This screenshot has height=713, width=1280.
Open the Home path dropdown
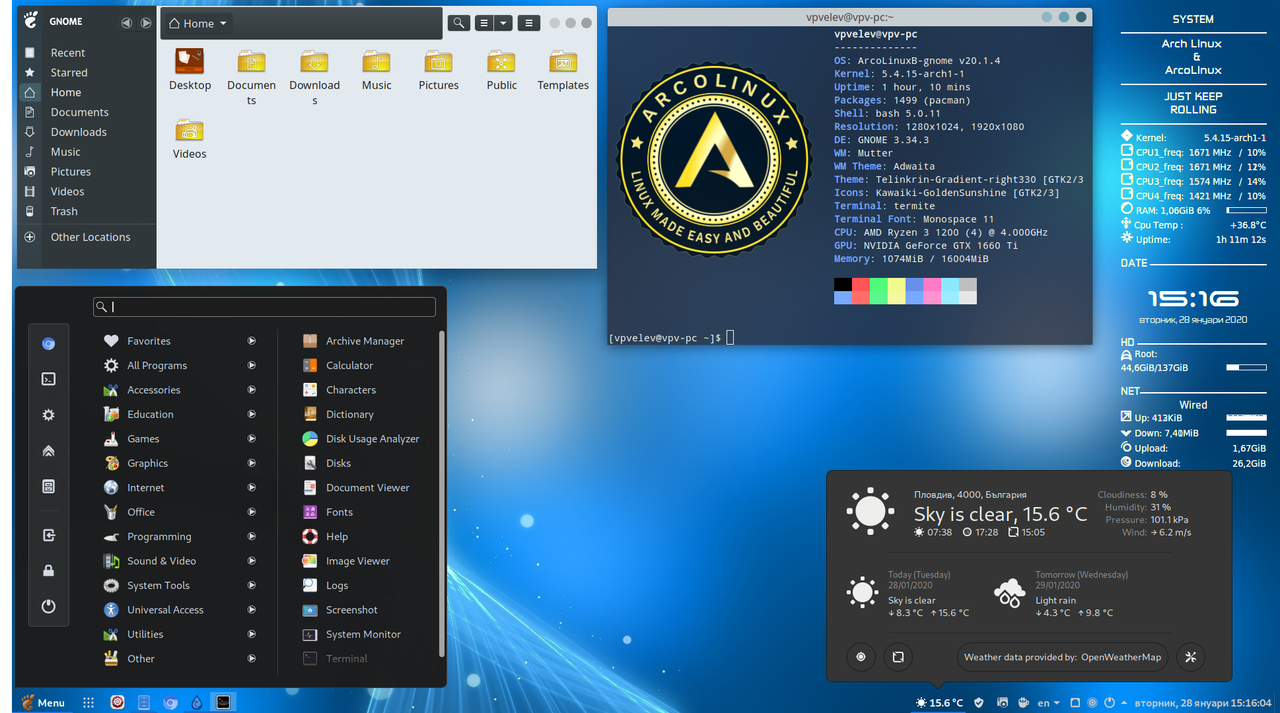[x=198, y=23]
